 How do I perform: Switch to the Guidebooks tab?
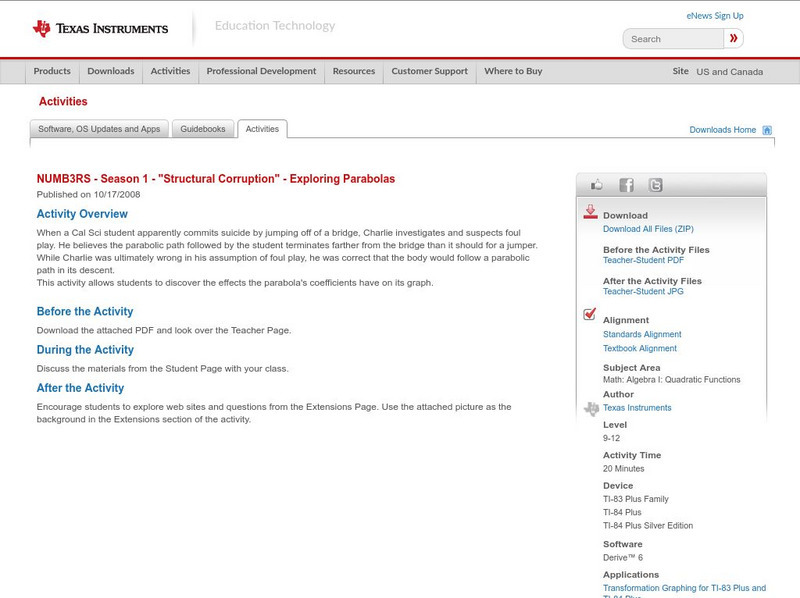click(x=203, y=129)
